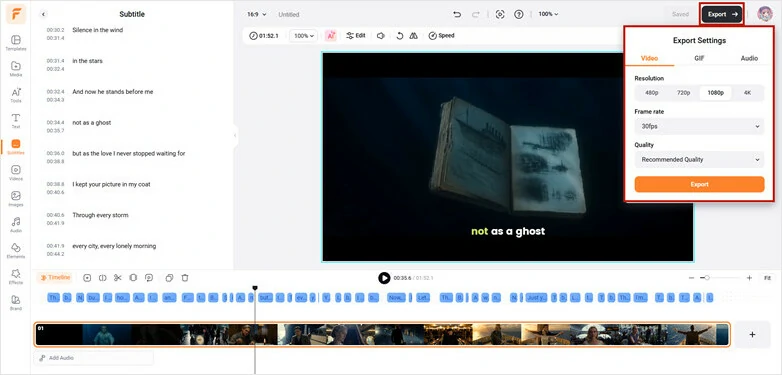This screenshot has width=782, height=375.
Task: Open the 16:9 aspect ratio dropdown
Action: click(257, 14)
